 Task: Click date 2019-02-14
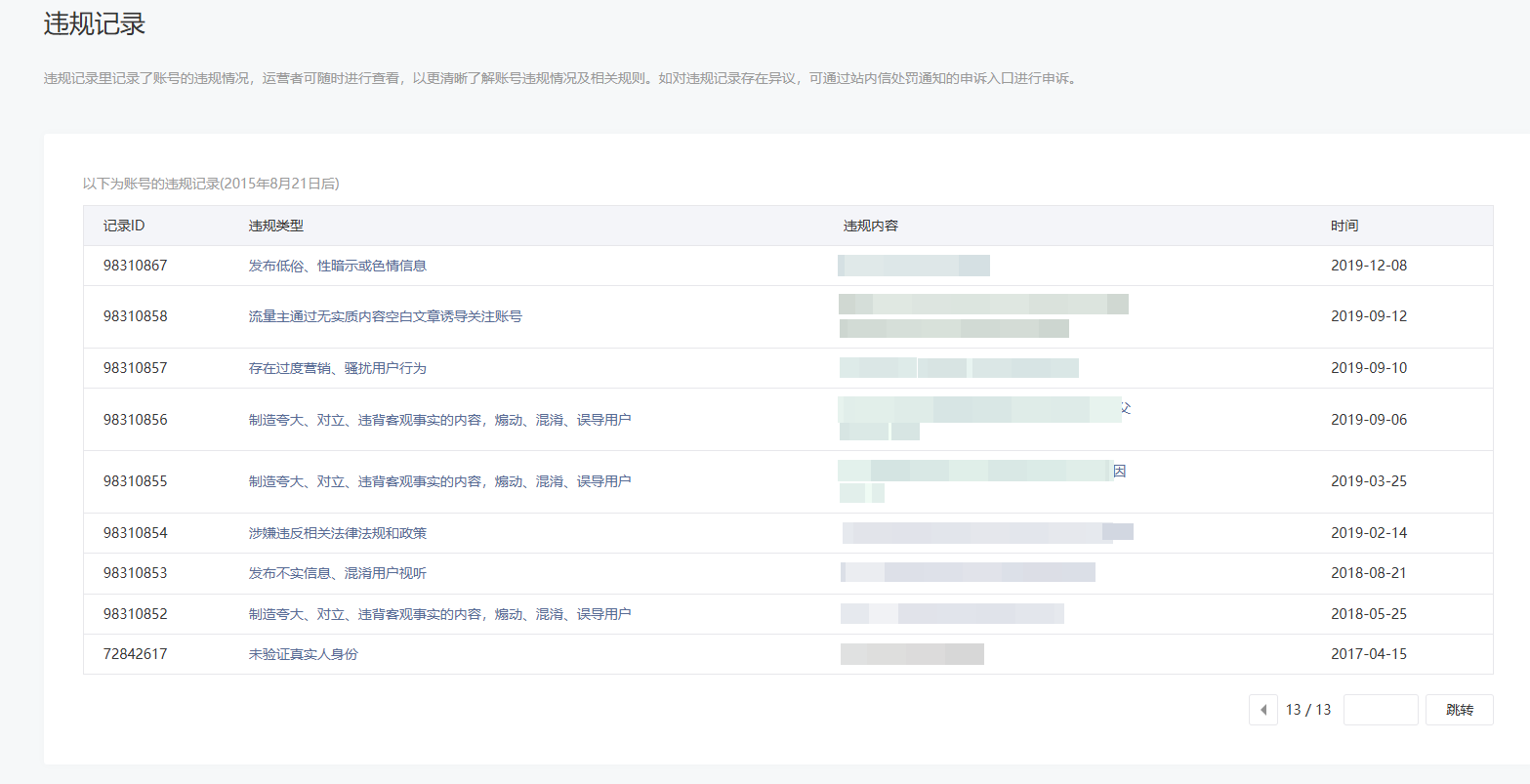pyautogui.click(x=1369, y=533)
